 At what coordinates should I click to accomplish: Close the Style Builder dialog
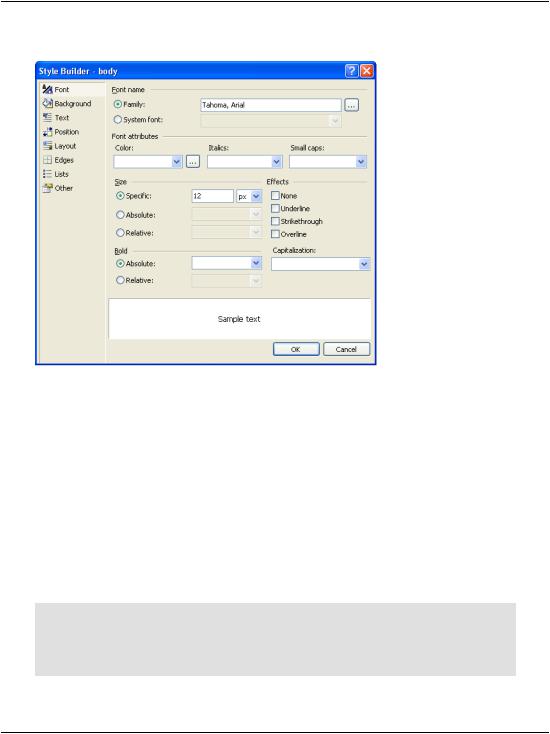coord(367,71)
